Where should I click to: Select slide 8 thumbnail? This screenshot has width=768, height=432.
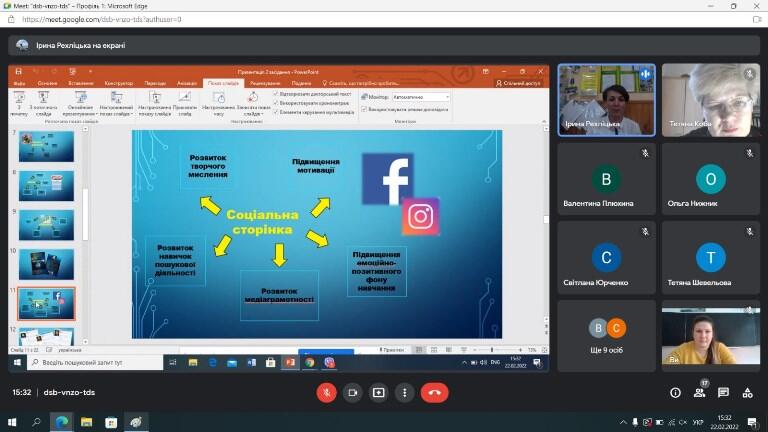click(x=46, y=186)
